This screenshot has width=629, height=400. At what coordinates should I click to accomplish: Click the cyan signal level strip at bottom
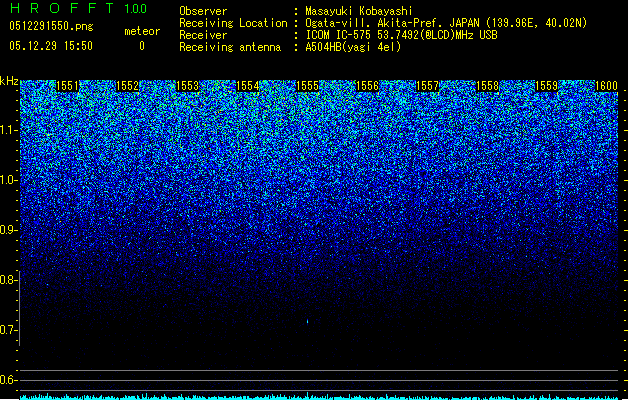319,396
